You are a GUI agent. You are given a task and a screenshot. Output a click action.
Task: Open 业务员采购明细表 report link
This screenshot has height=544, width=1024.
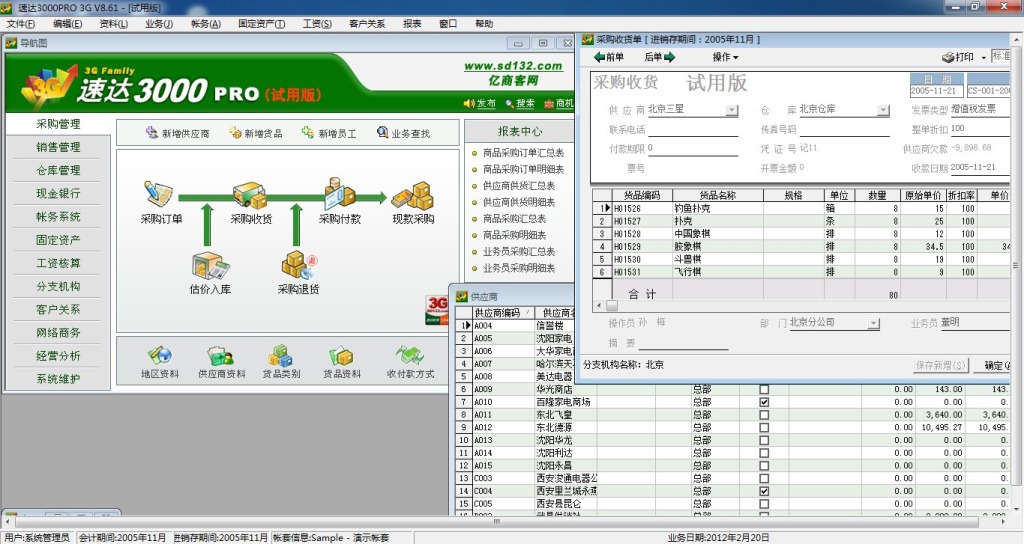click(x=519, y=268)
